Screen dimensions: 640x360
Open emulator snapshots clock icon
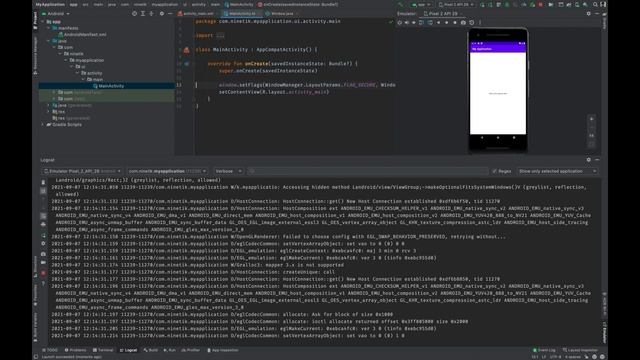[x=472, y=23]
